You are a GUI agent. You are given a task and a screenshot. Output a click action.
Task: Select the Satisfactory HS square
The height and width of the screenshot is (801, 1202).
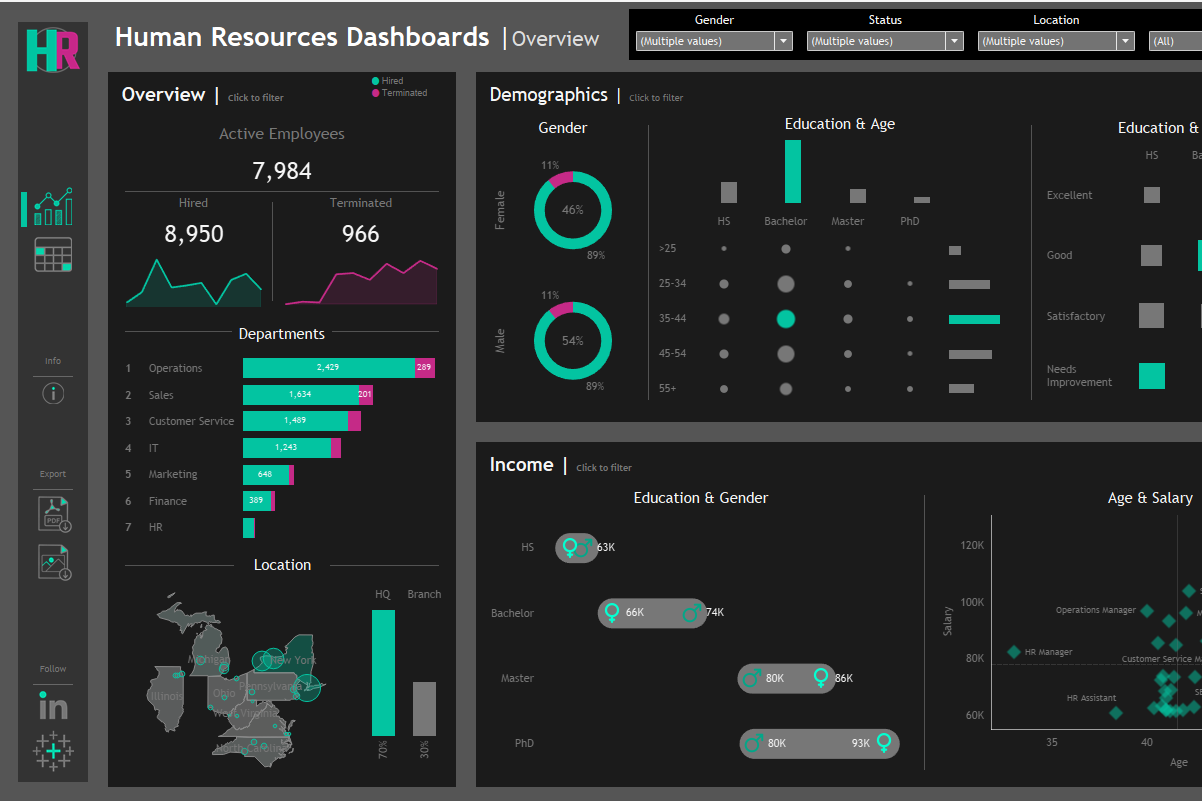[1152, 316]
